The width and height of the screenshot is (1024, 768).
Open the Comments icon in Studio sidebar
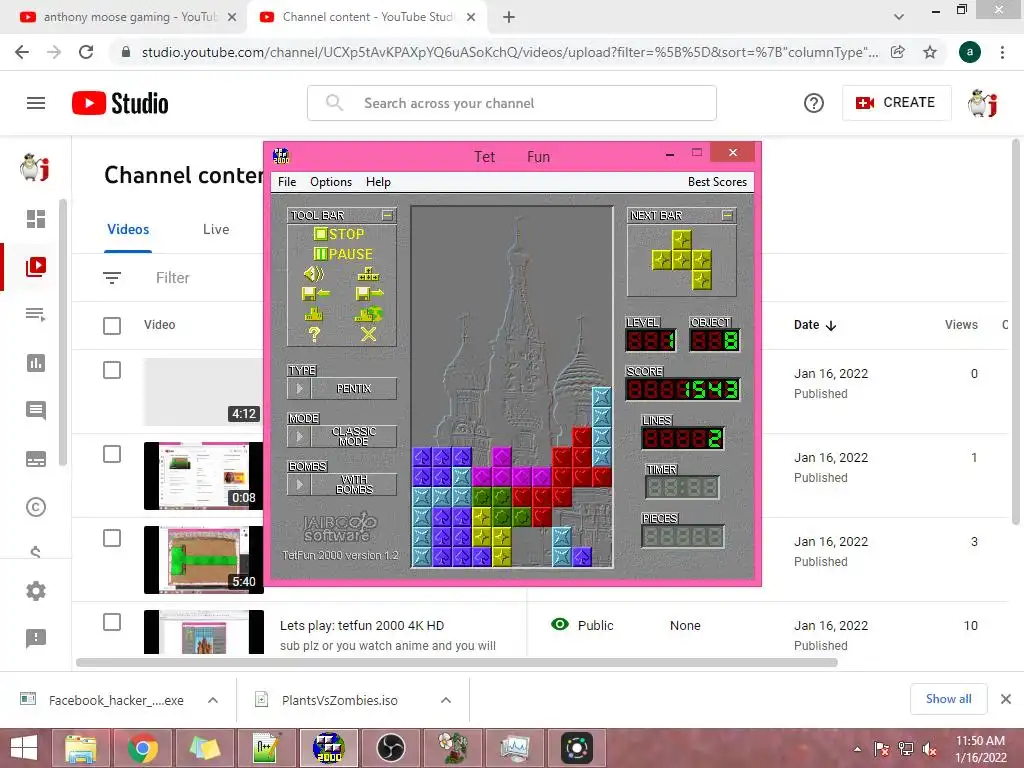pos(36,411)
